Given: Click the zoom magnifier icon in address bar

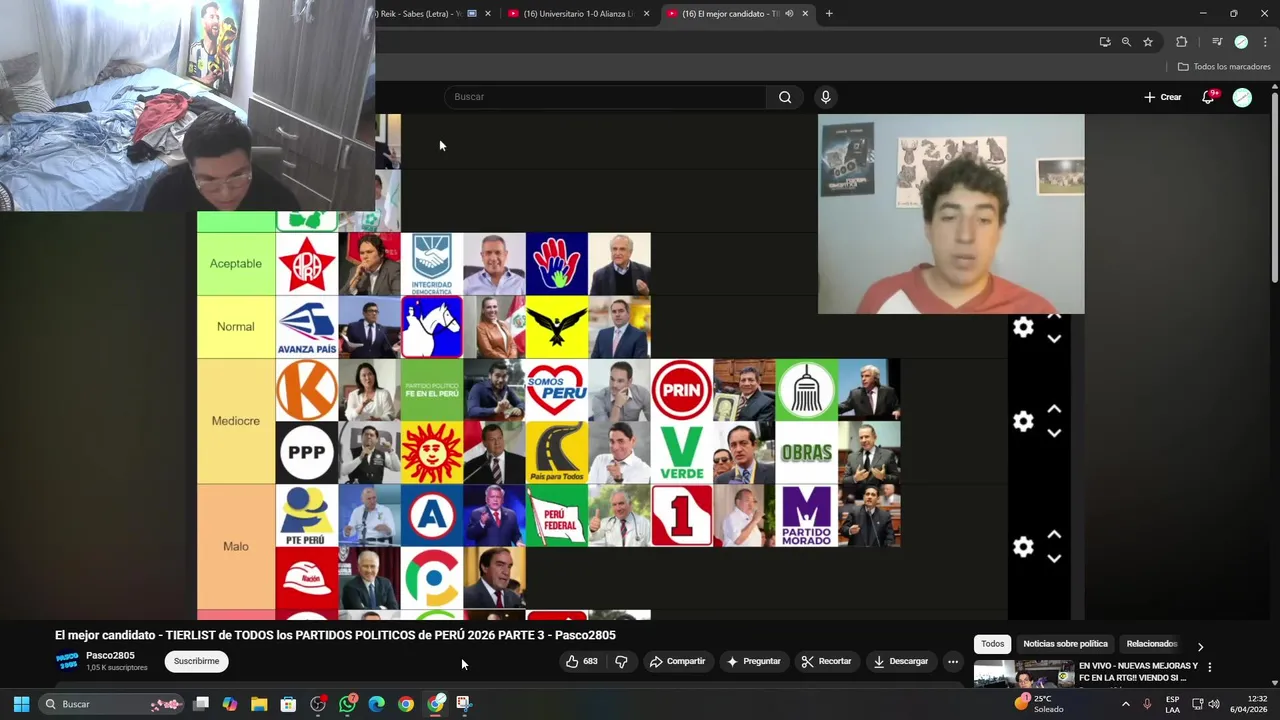Looking at the screenshot, I should coord(1126,42).
